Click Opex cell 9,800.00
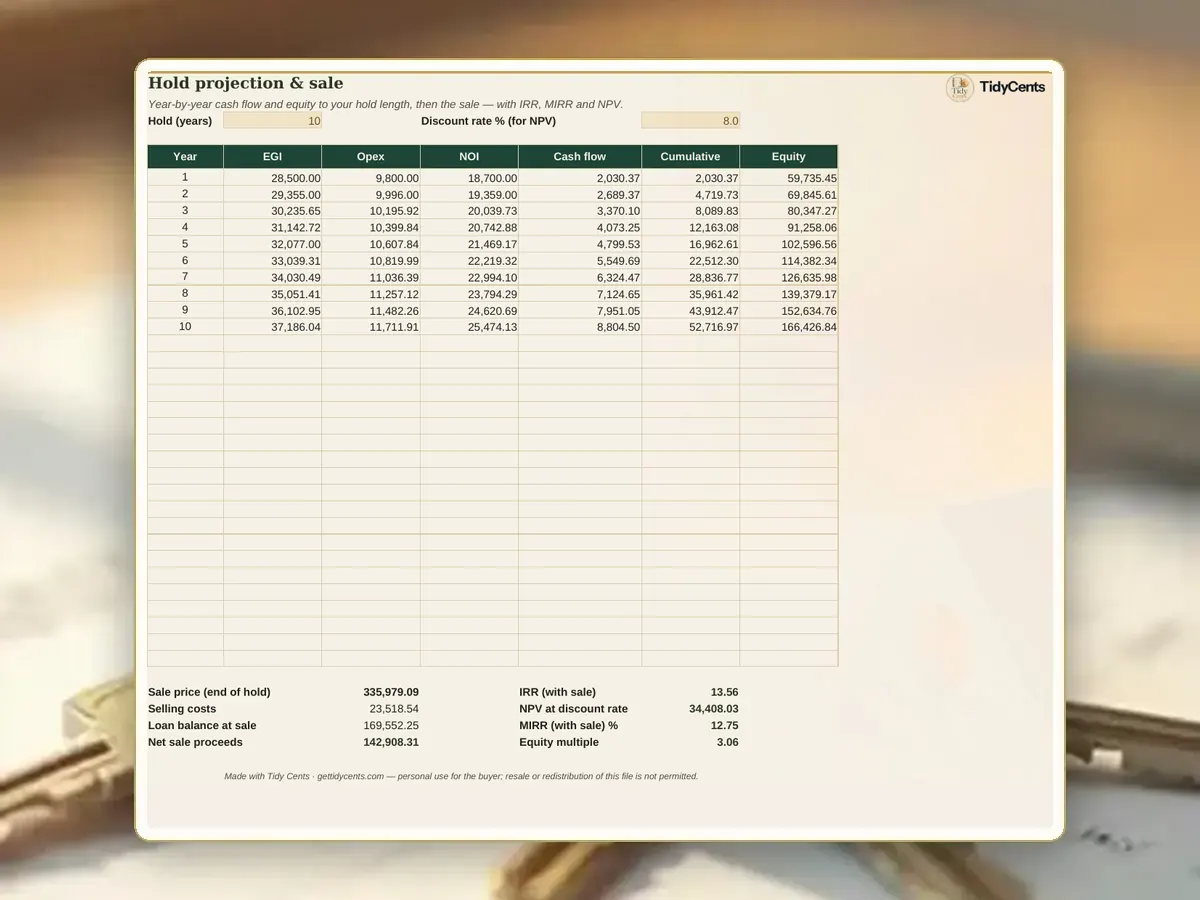This screenshot has height=900, width=1200. 371,178
